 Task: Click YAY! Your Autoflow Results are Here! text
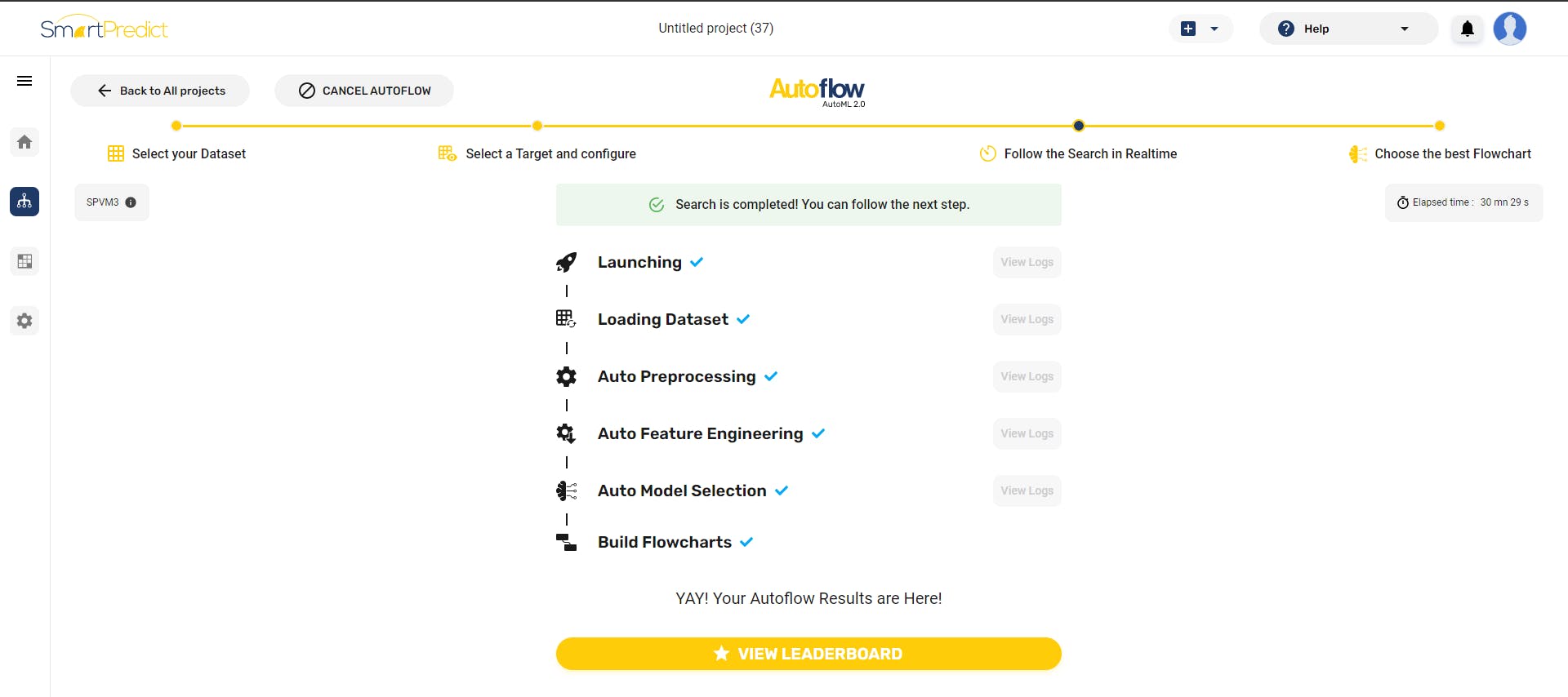pos(808,598)
